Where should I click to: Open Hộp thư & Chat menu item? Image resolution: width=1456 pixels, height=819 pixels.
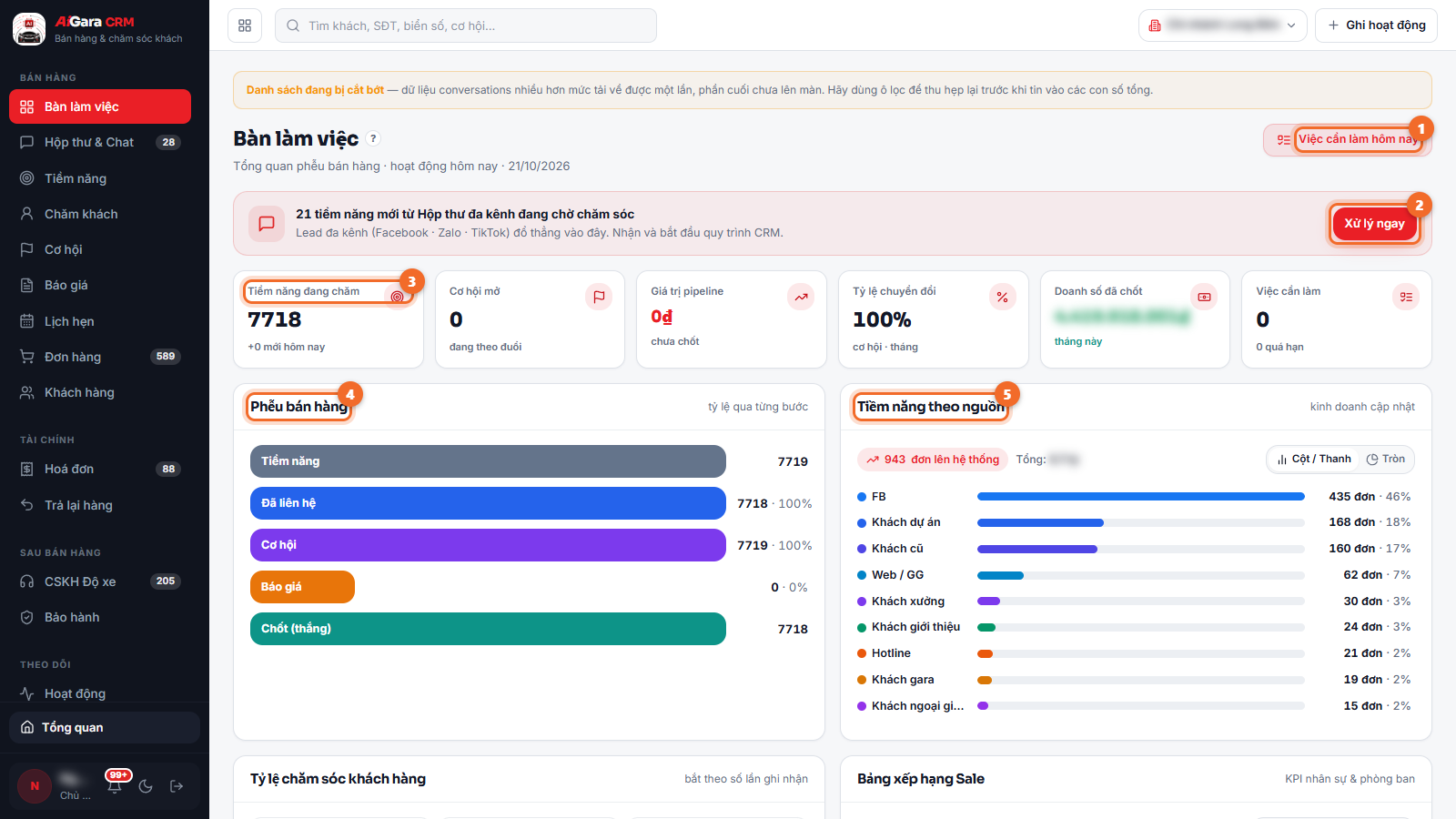click(100, 142)
